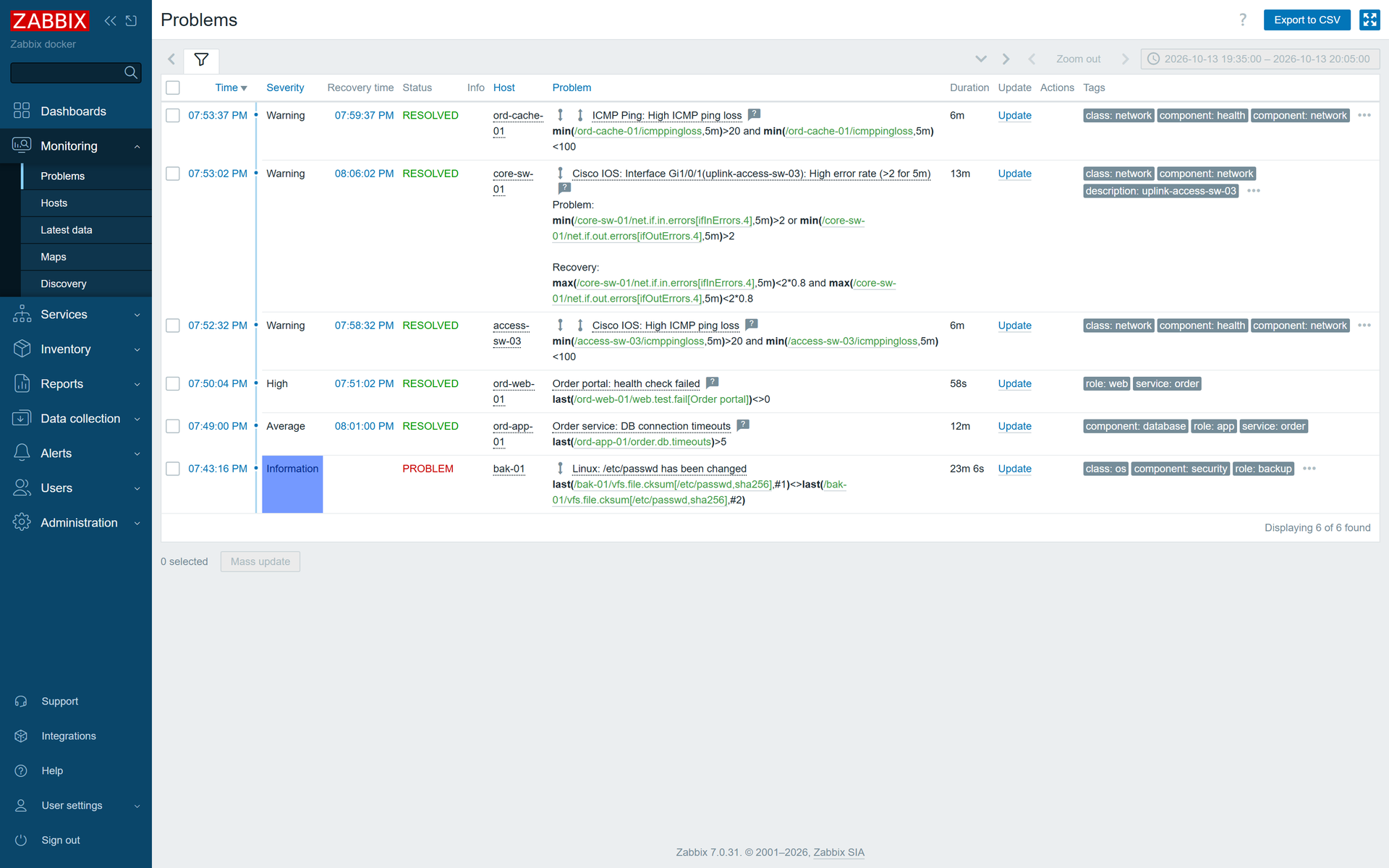Select checkbox for core-sw-01 problem row

coord(173,174)
